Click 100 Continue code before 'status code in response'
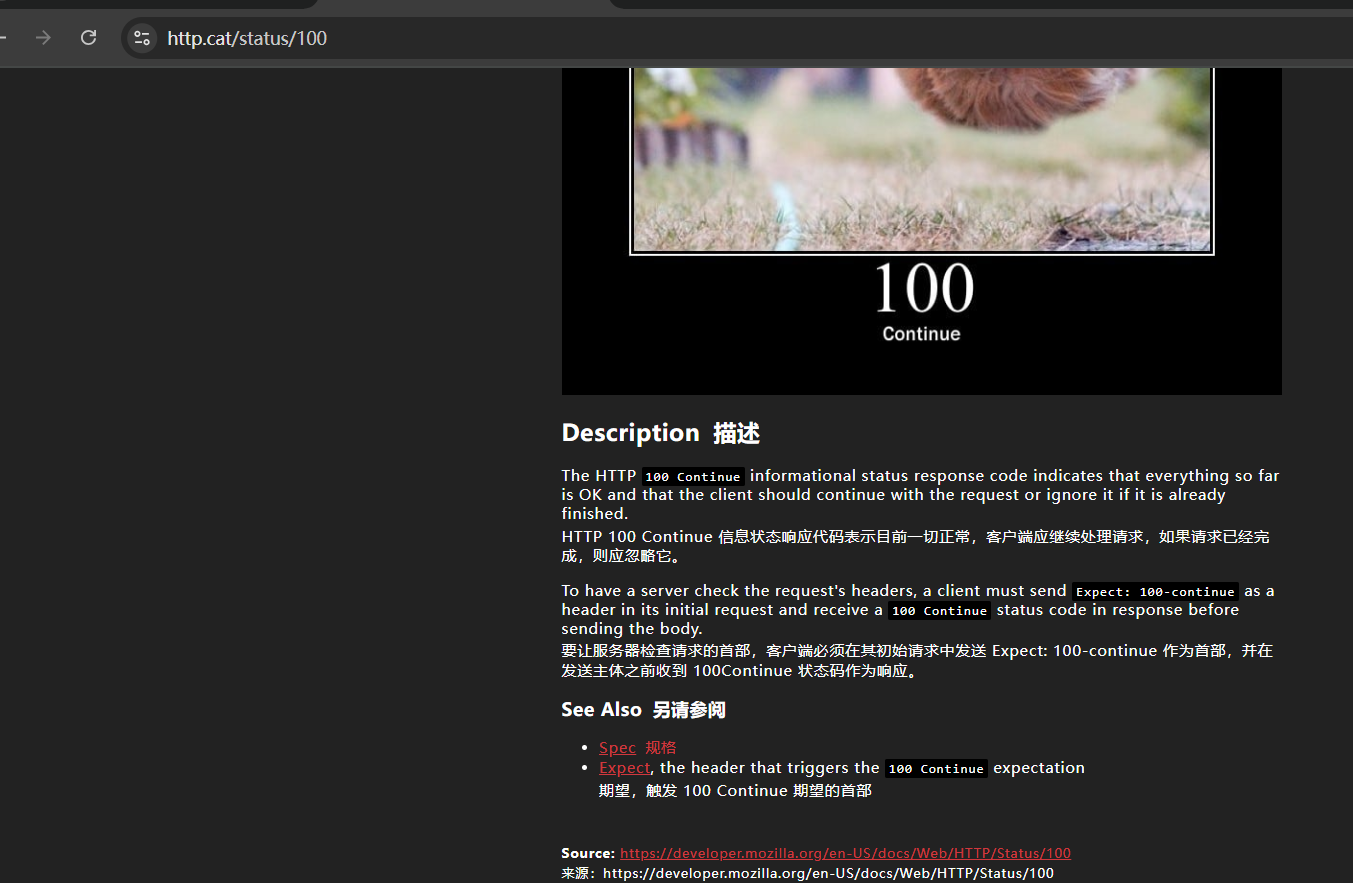The width and height of the screenshot is (1353, 883). pyautogui.click(x=939, y=611)
